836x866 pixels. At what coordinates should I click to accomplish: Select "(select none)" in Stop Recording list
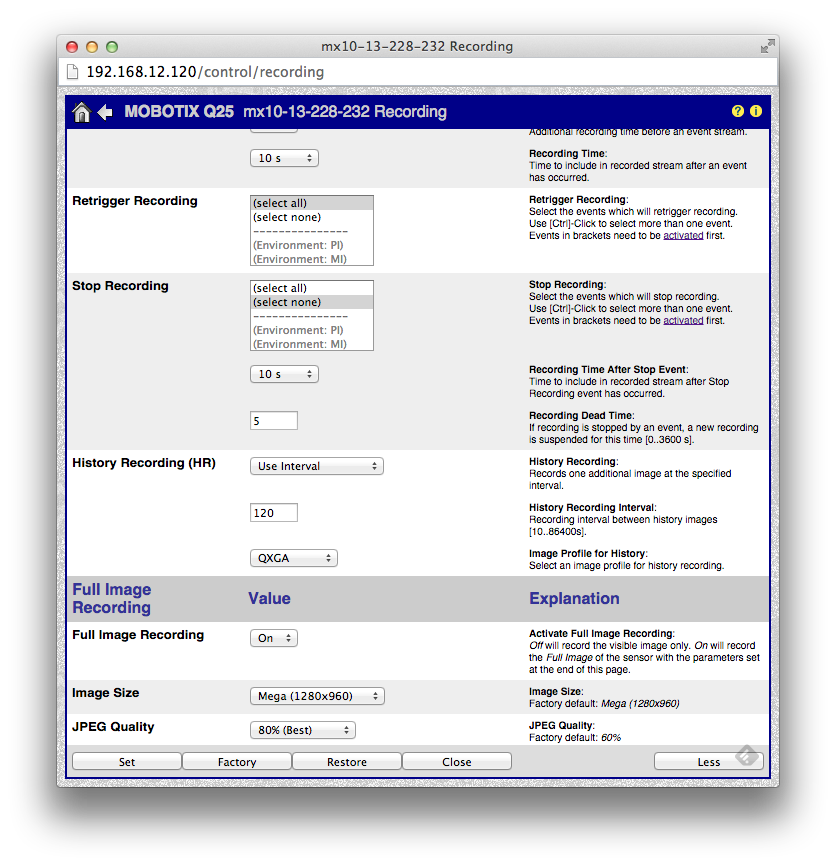[x=311, y=302]
